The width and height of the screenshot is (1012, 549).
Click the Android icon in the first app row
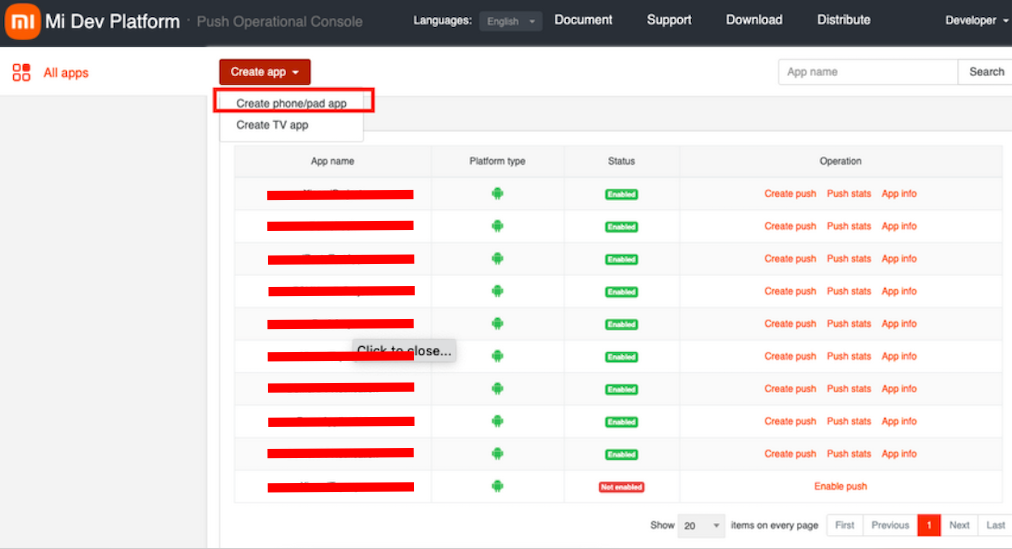pyautogui.click(x=497, y=194)
